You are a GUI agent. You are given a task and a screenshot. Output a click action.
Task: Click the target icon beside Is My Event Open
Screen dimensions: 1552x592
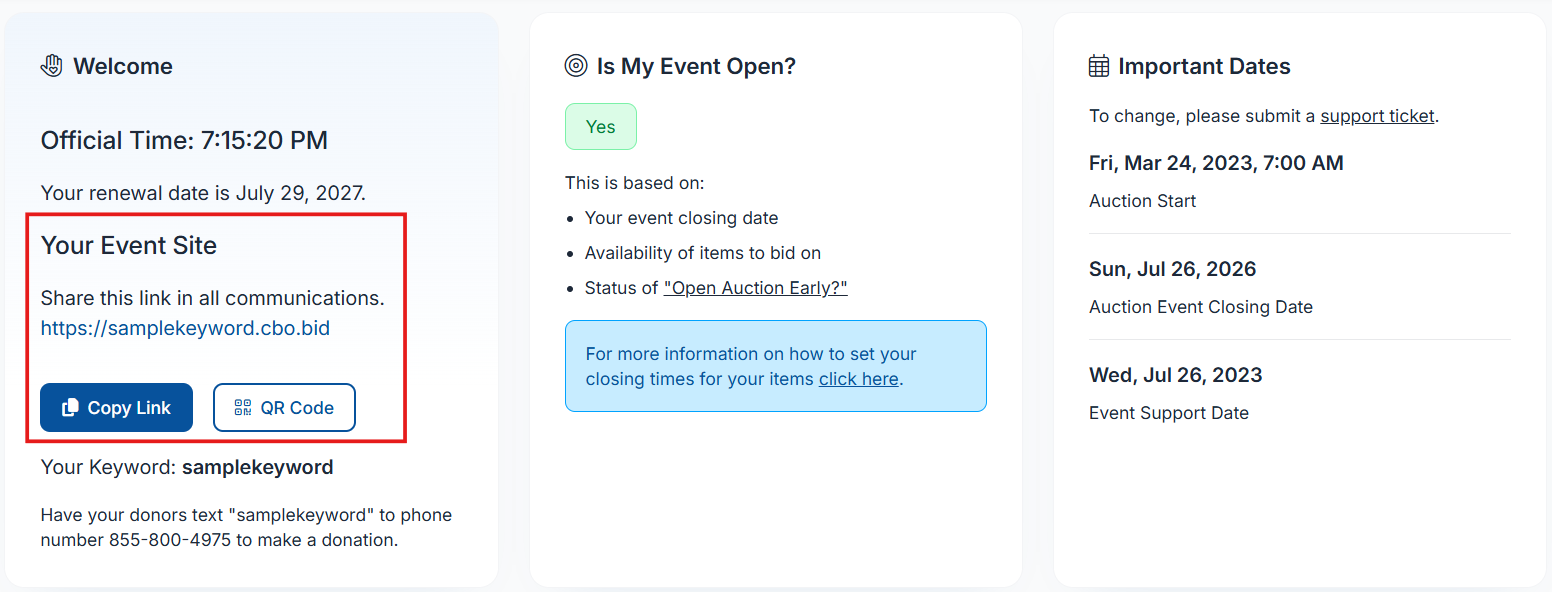(576, 66)
